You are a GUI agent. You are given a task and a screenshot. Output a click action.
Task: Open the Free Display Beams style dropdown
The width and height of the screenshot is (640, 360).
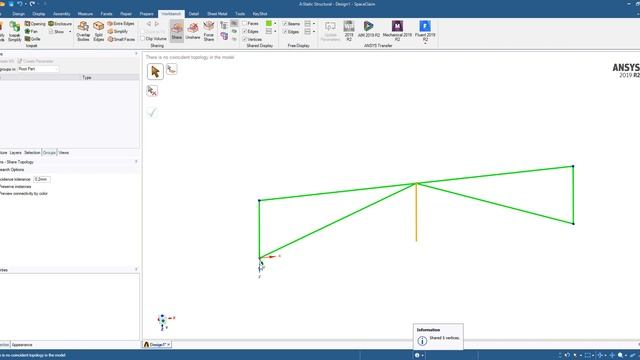click(x=314, y=24)
